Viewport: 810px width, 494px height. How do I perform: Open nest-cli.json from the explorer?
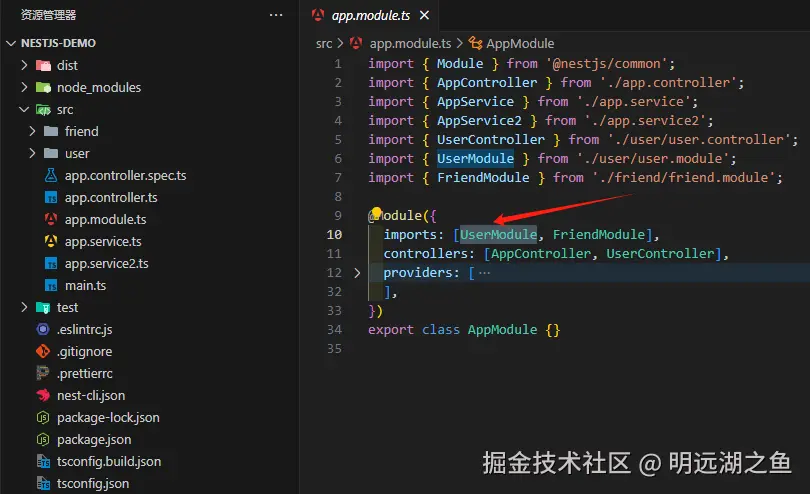click(91, 396)
